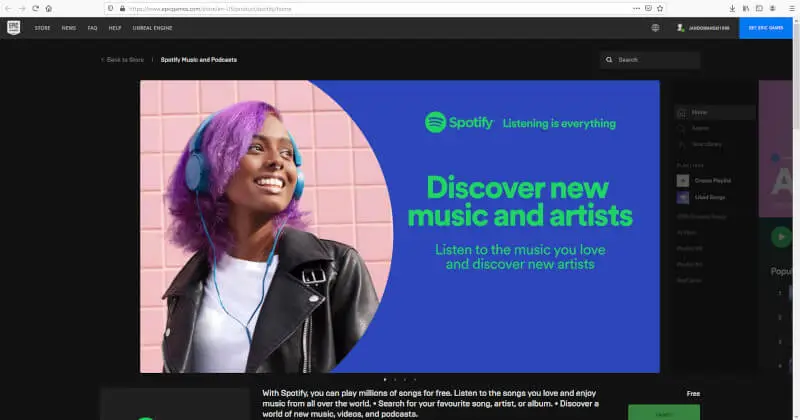The image size is (800, 420).
Task: Click into the store Search field
Action: [x=651, y=60]
